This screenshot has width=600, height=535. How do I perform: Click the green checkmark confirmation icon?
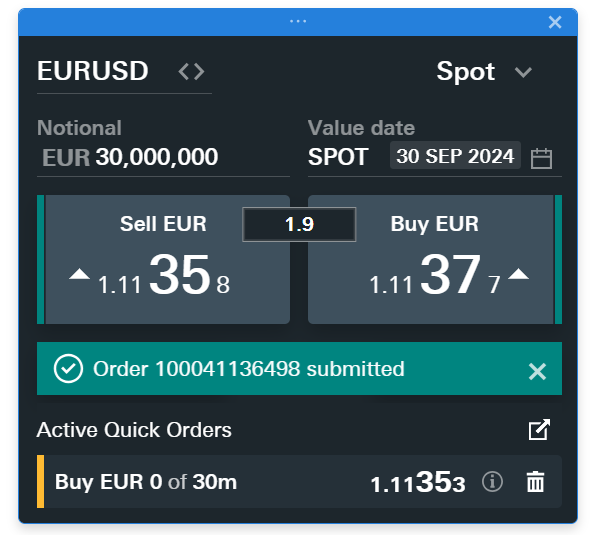(x=68, y=369)
